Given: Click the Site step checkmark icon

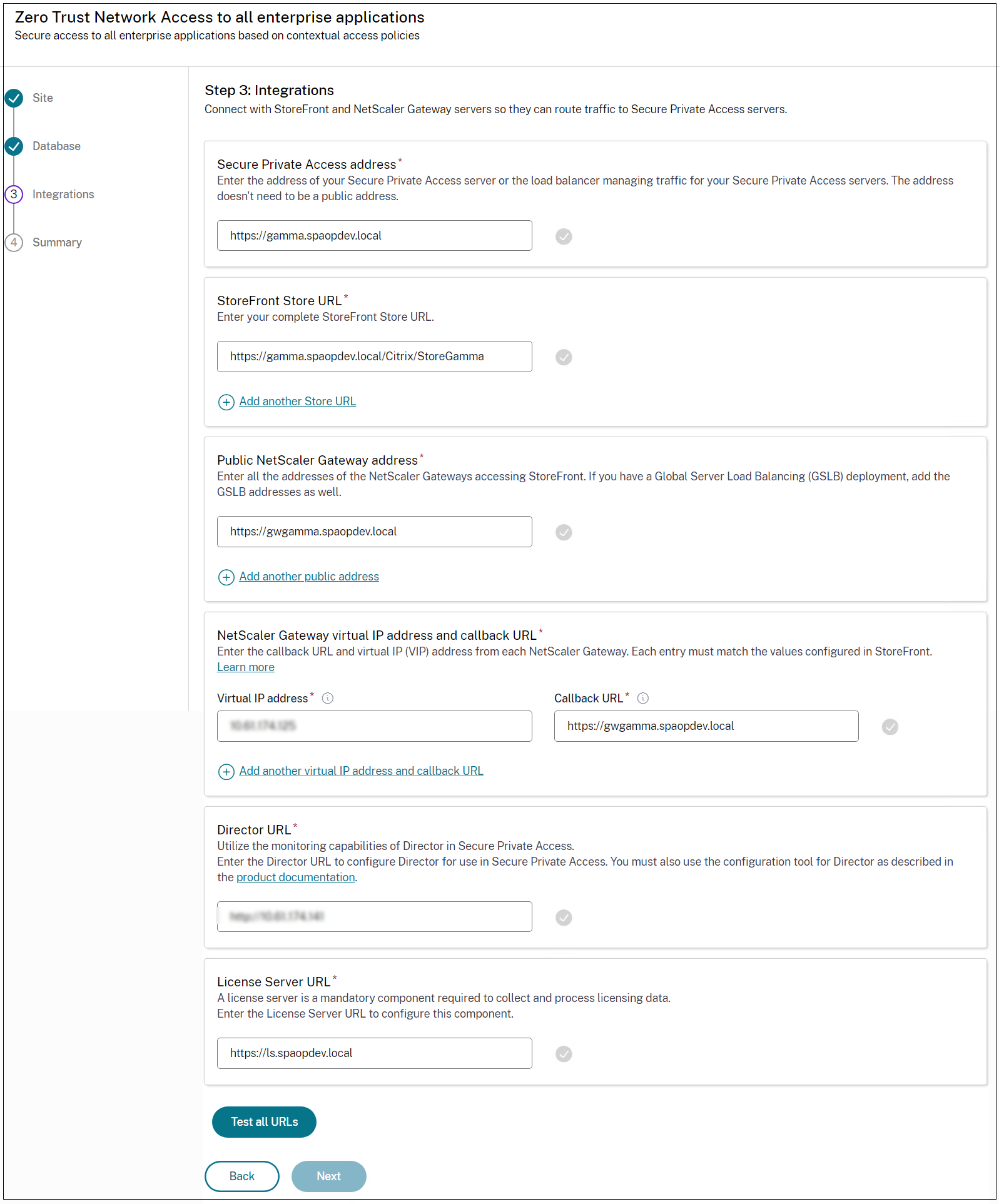Looking at the screenshot, I should [14, 98].
